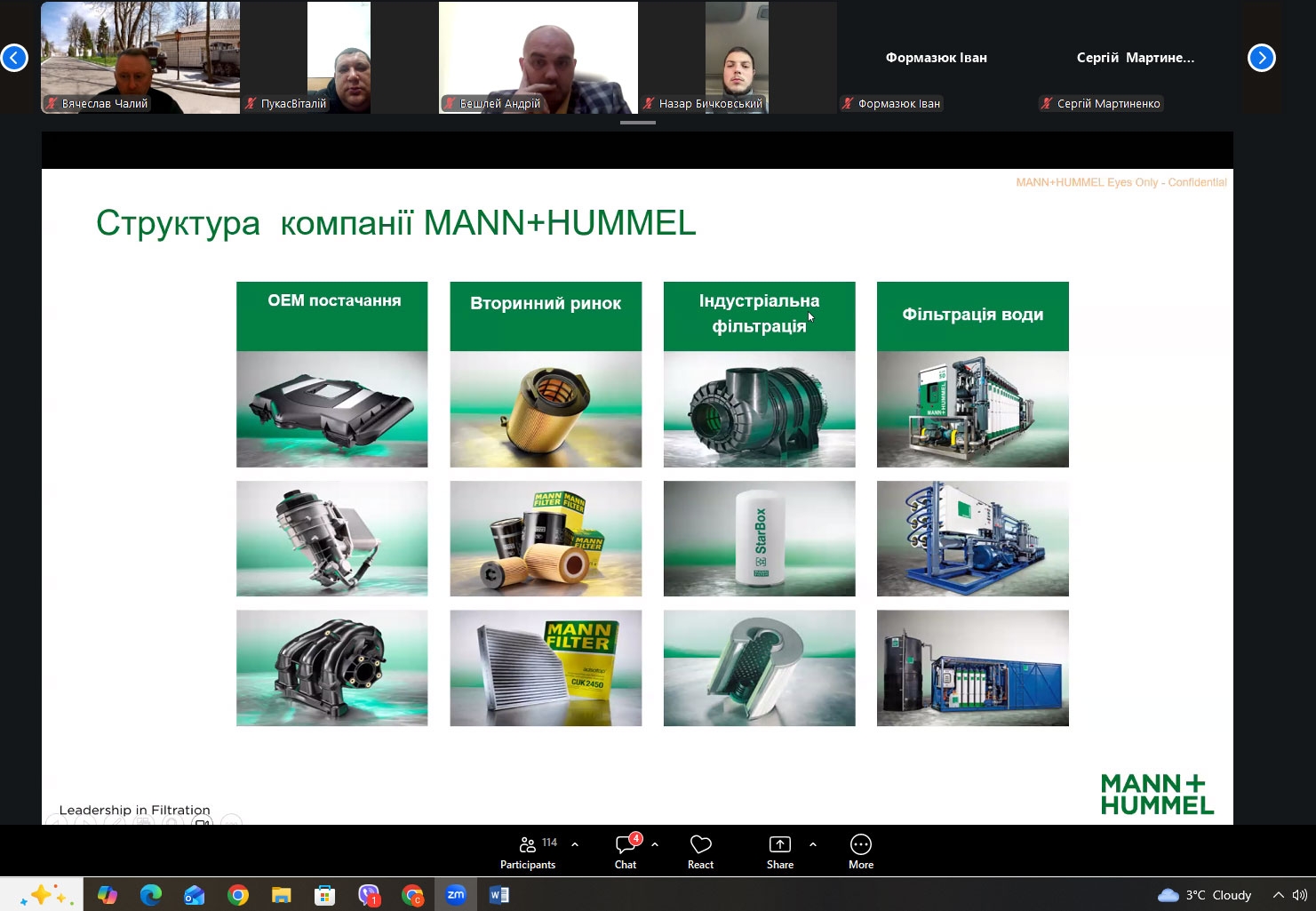Open Microsoft Edge from the taskbar
Screen dimensions: 1316x911
coord(151,895)
